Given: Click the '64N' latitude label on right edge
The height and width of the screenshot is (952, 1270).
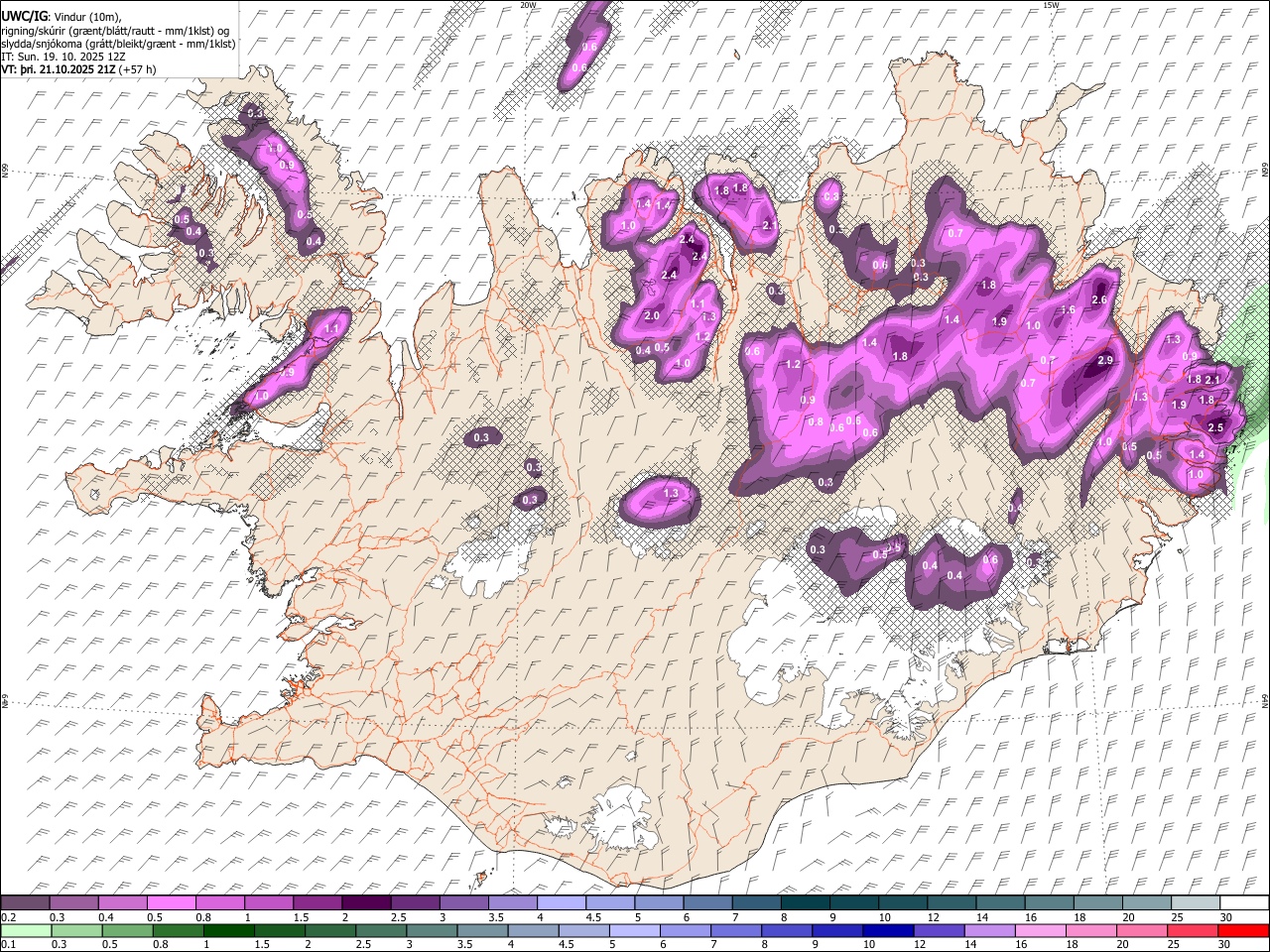Looking at the screenshot, I should [x=1265, y=701].
